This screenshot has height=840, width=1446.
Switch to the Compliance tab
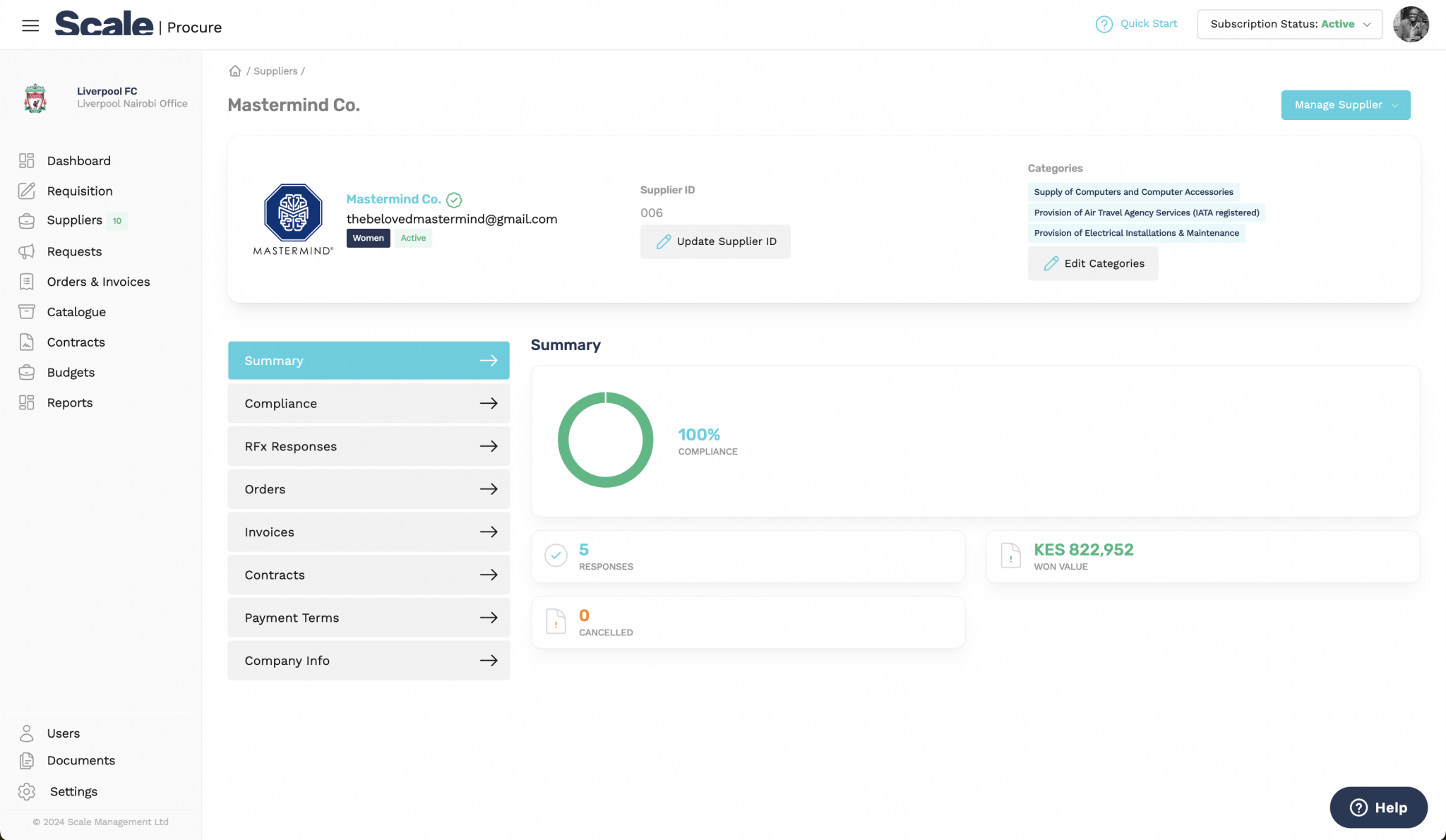[x=368, y=403]
